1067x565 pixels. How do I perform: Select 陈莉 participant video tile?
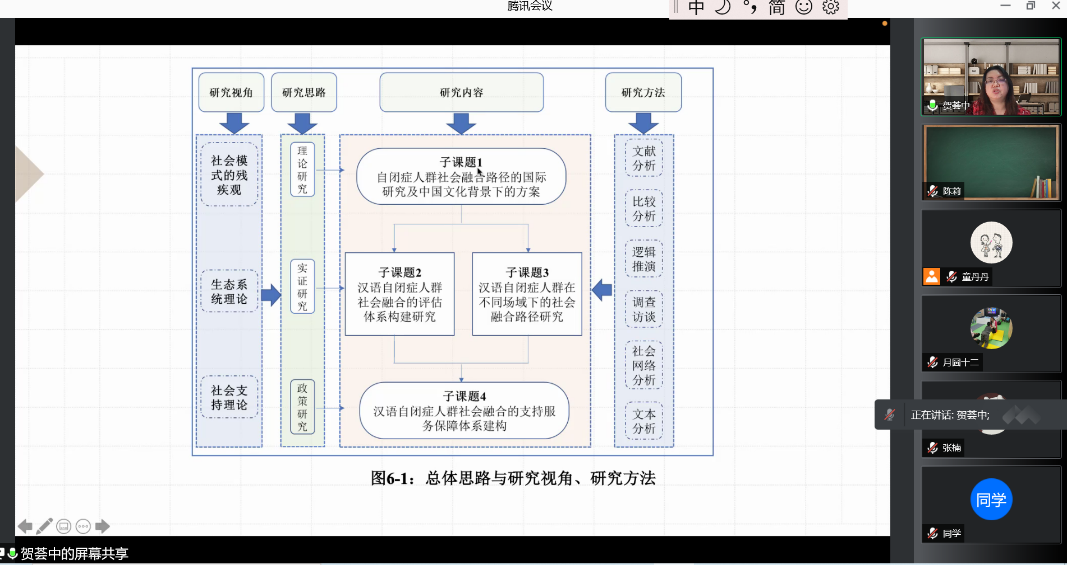(990, 162)
